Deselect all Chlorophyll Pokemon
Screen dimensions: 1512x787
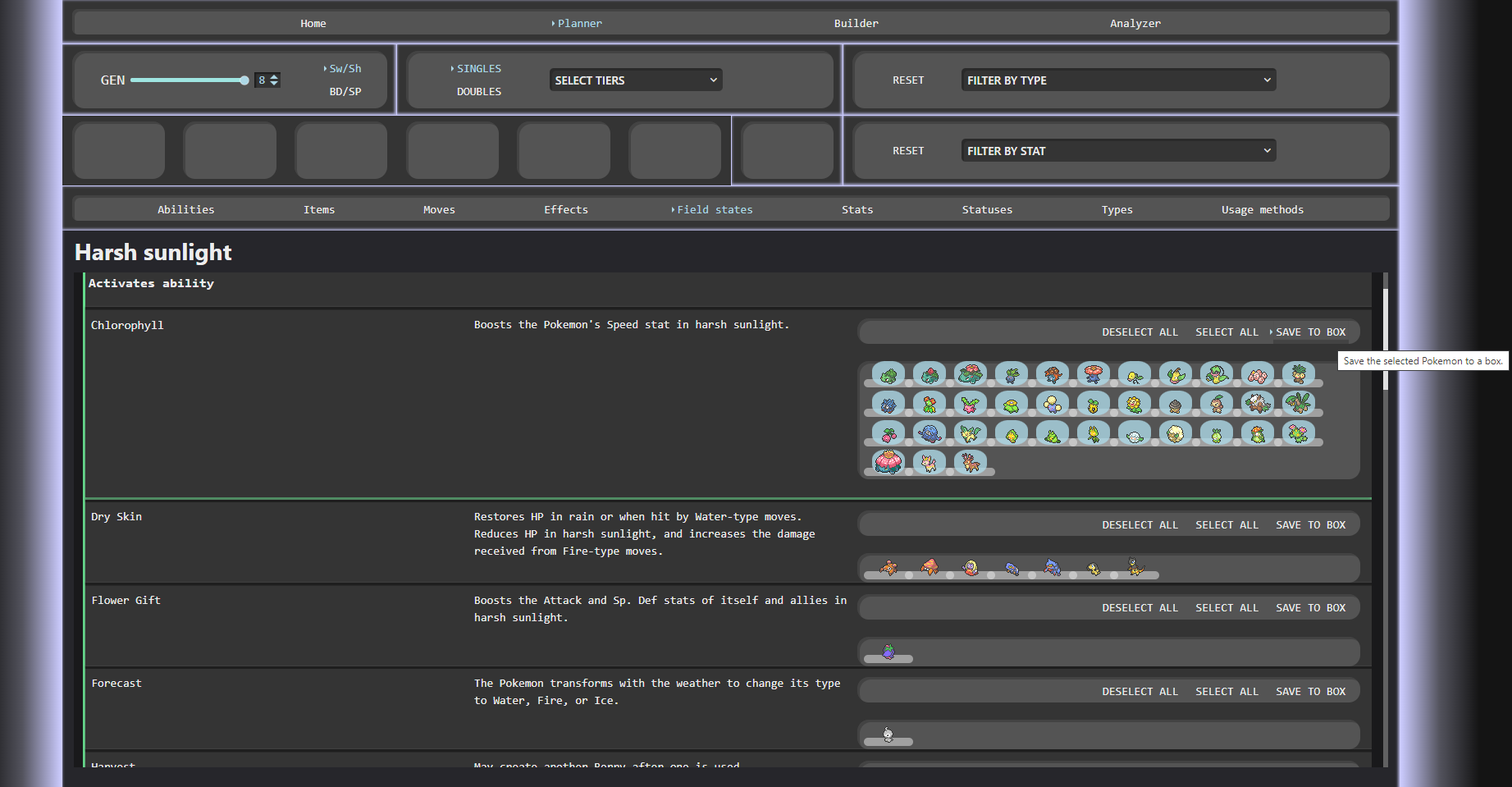coord(1140,332)
